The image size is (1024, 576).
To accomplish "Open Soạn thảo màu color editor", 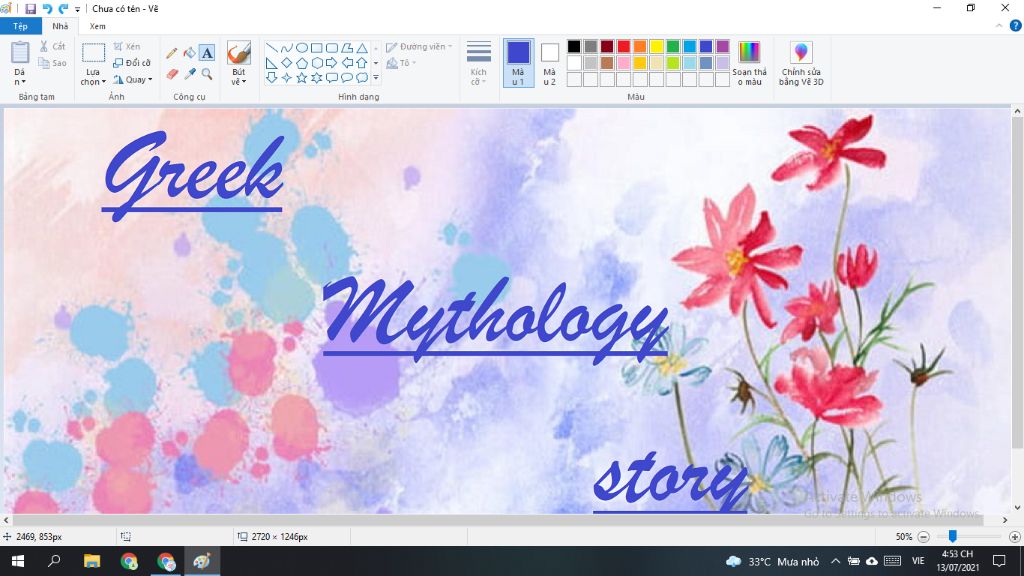I will (749, 63).
